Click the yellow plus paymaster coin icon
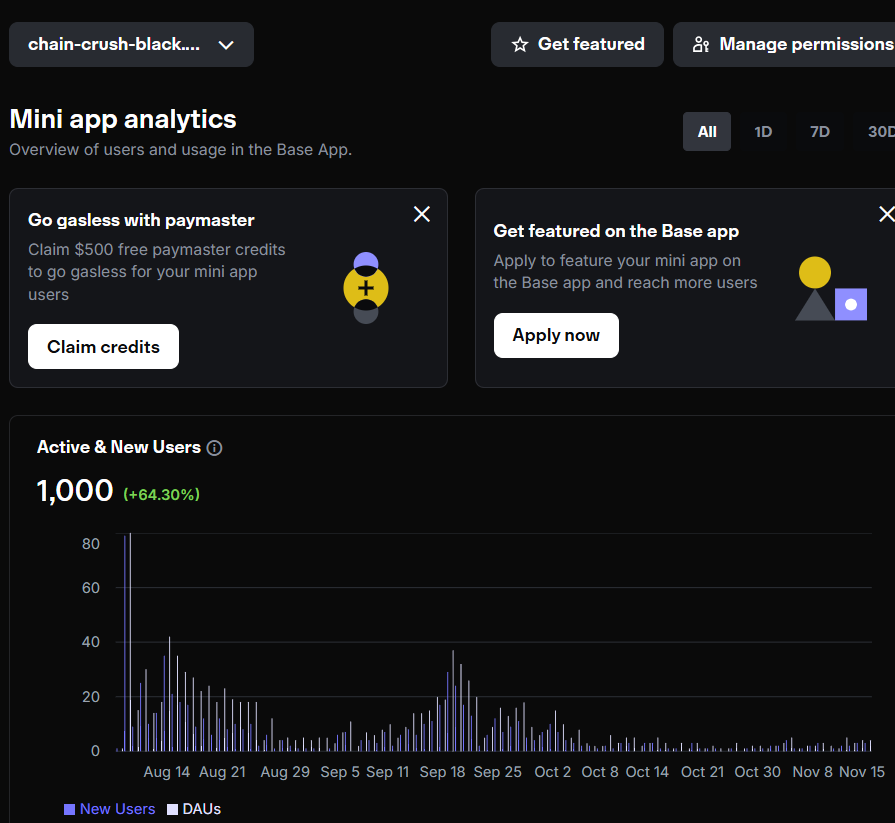This screenshot has width=895, height=823. pyautogui.click(x=366, y=288)
